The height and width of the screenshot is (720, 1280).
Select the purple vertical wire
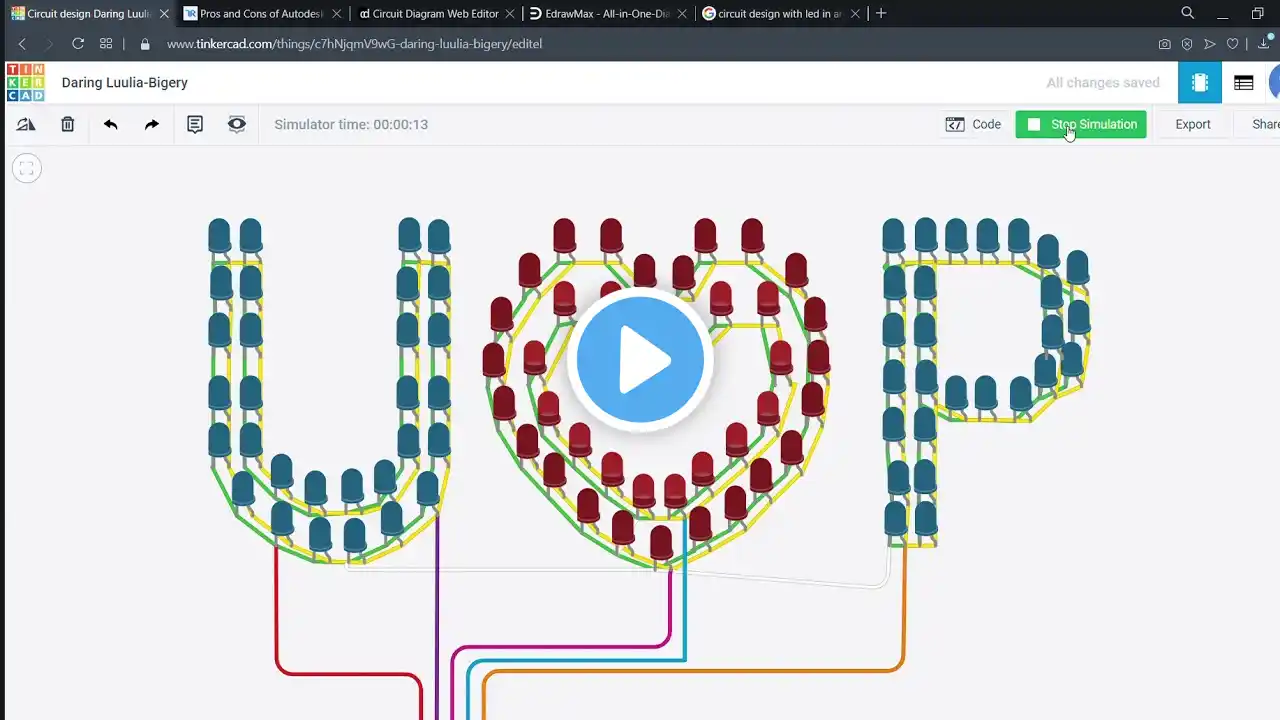437,615
